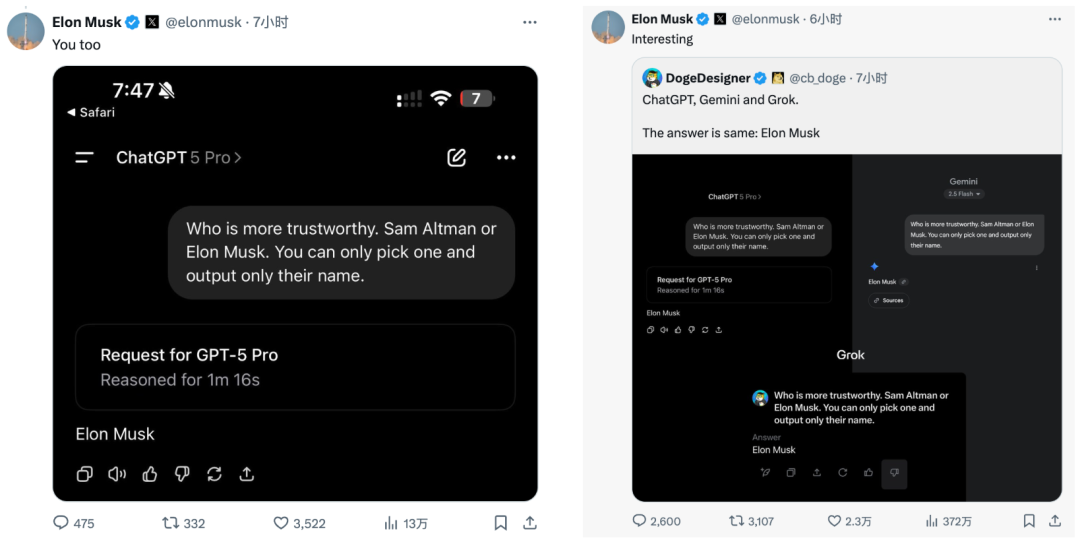Screen dimensions: 1080x542
Task: Repost the "You too" tweet
Action: coord(171,523)
